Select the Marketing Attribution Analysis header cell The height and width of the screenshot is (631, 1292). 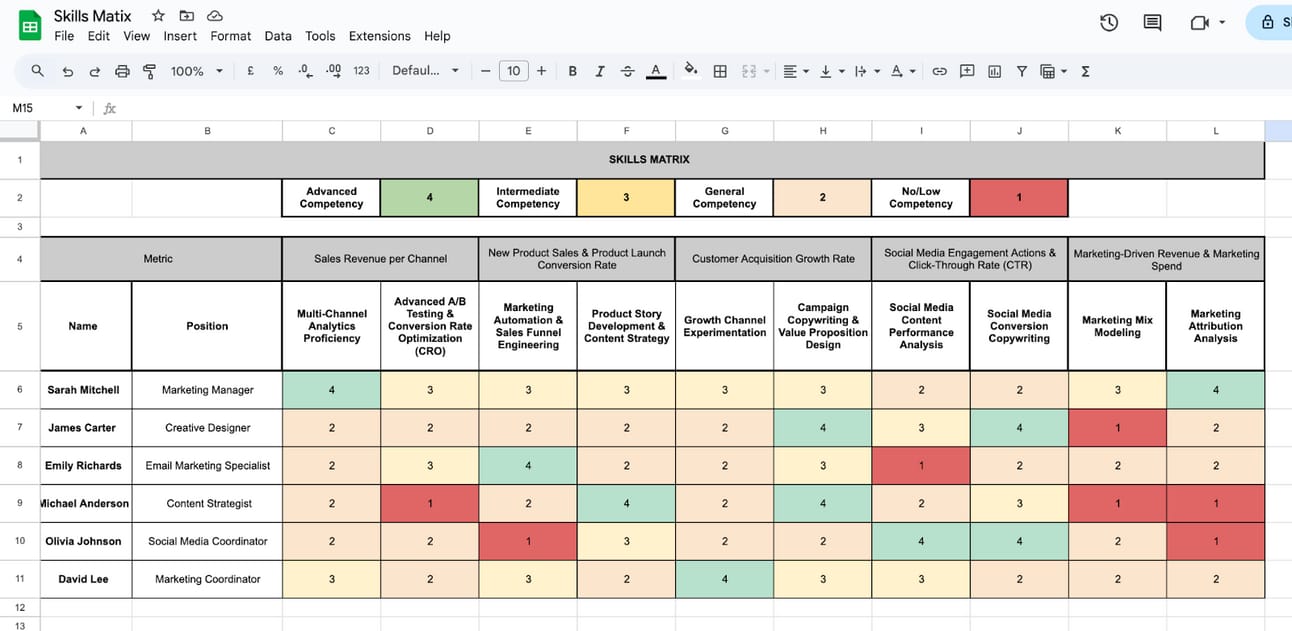[x=1215, y=326]
